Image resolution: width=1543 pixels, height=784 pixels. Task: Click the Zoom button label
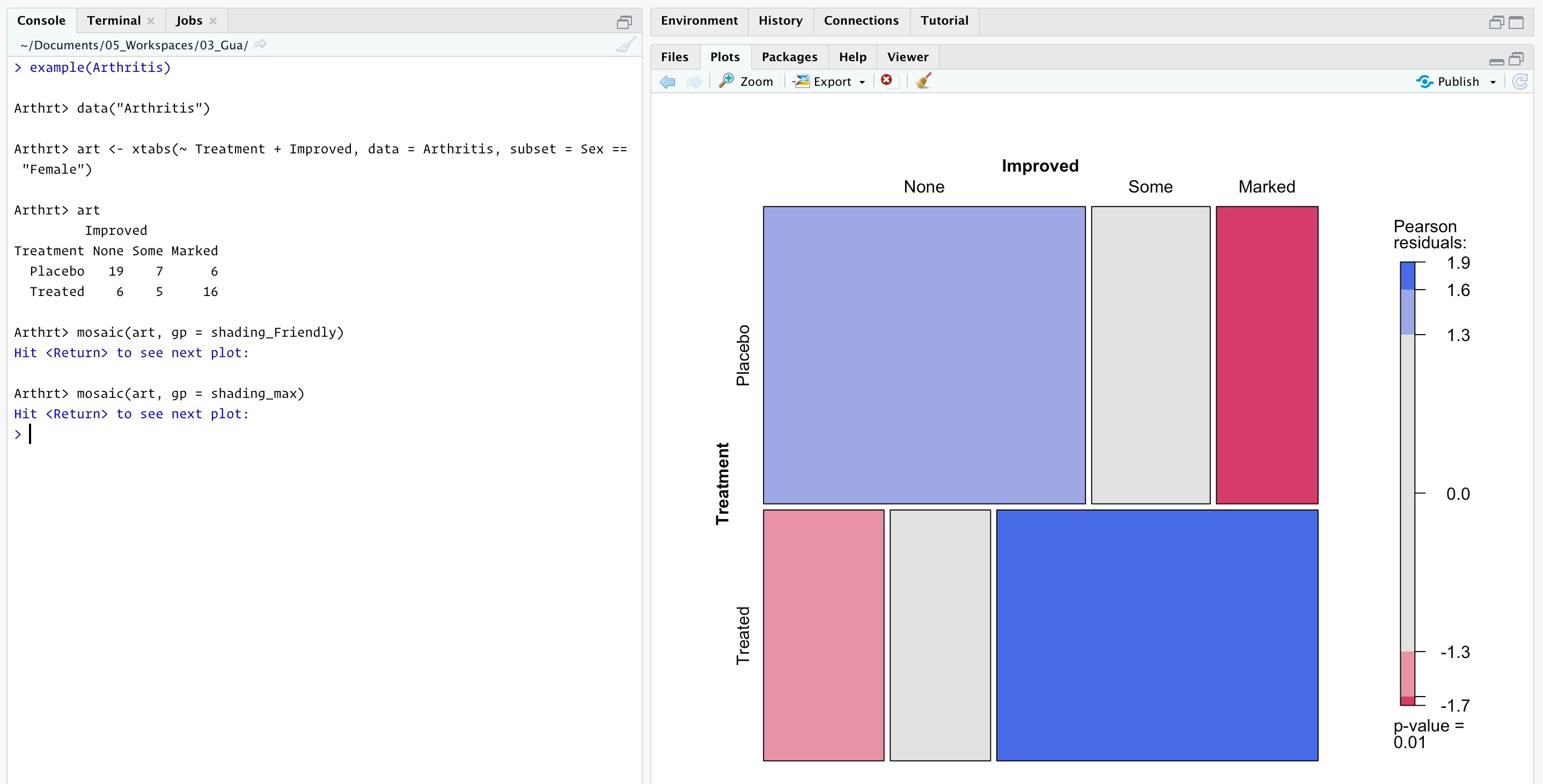pyautogui.click(x=756, y=82)
